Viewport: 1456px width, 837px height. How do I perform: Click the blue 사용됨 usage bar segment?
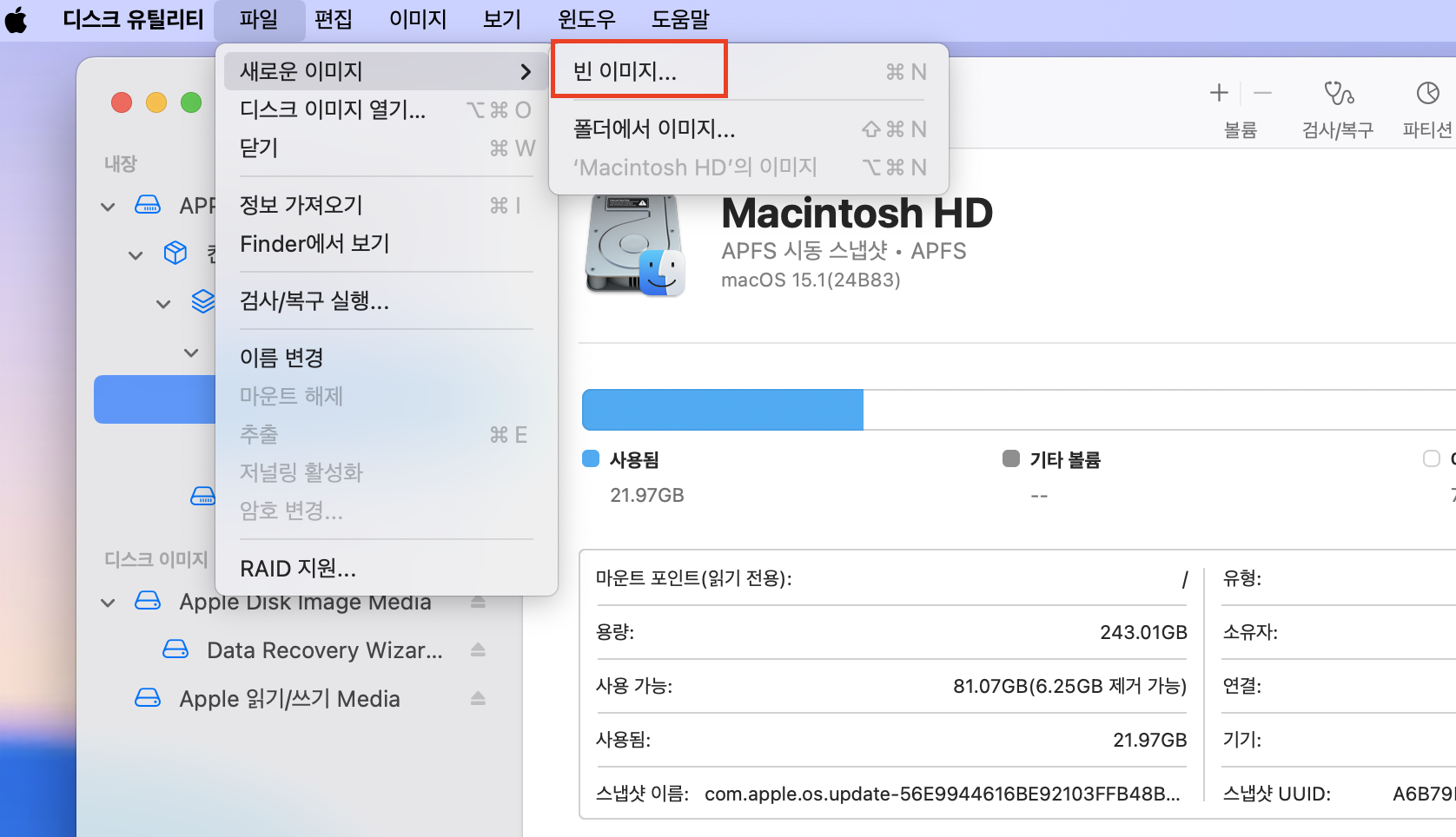click(x=723, y=410)
